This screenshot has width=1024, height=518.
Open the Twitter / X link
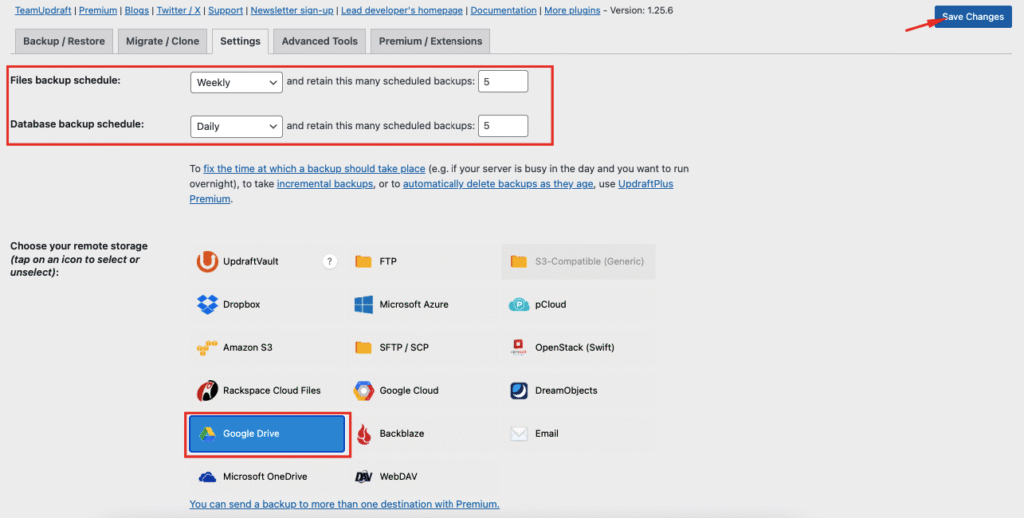pyautogui.click(x=178, y=10)
